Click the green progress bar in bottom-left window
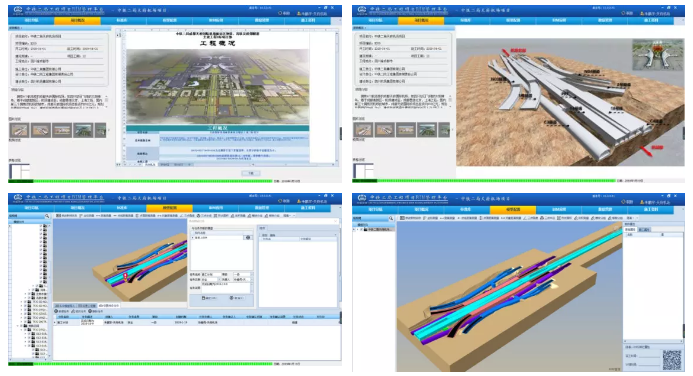Screen dimensions: 693x376 [140, 364]
